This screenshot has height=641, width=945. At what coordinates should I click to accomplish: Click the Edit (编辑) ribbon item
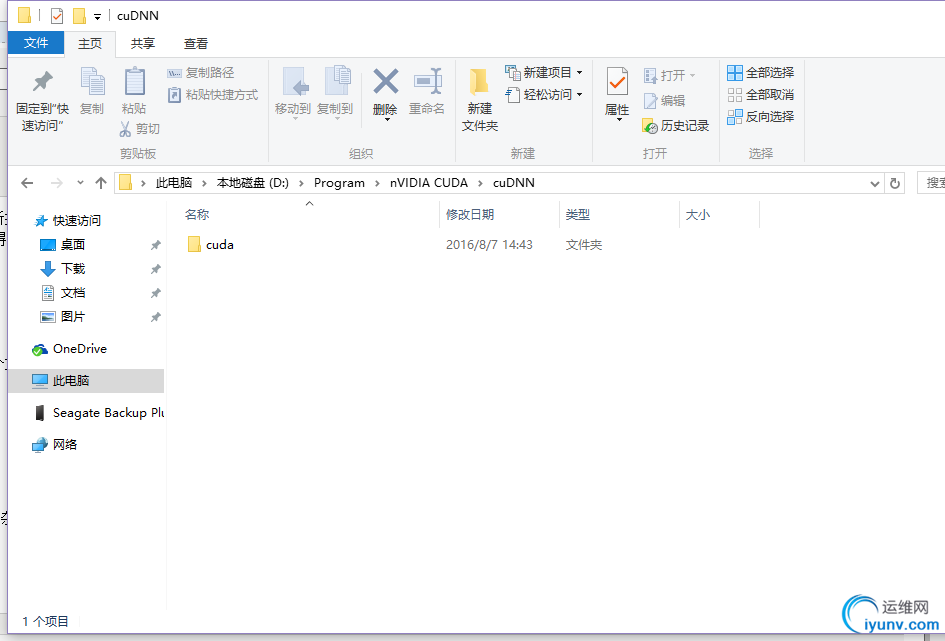coord(664,101)
